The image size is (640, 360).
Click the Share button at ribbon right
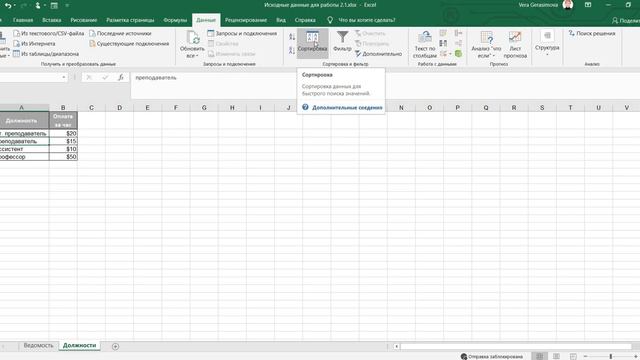point(625,20)
